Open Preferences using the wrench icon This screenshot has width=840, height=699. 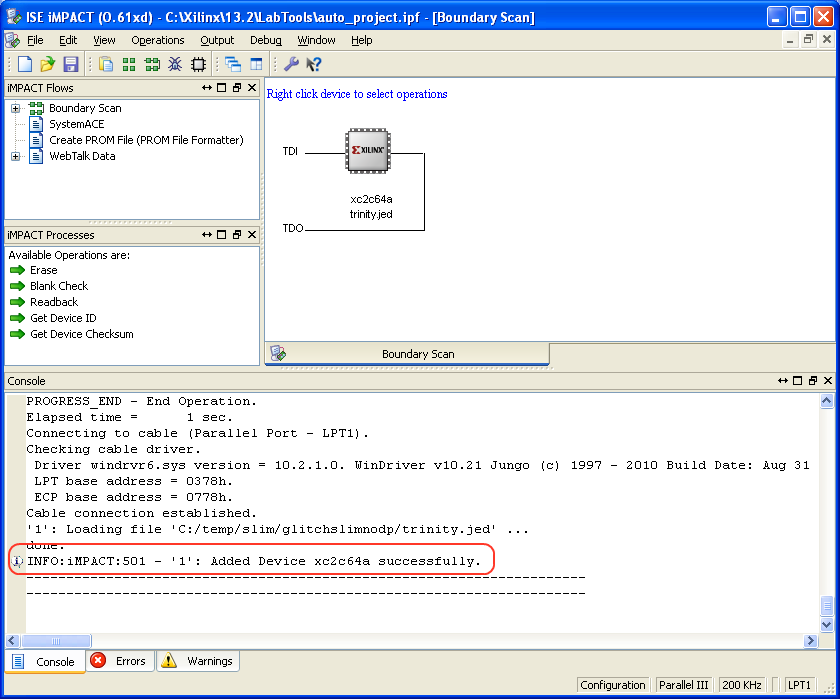[291, 64]
